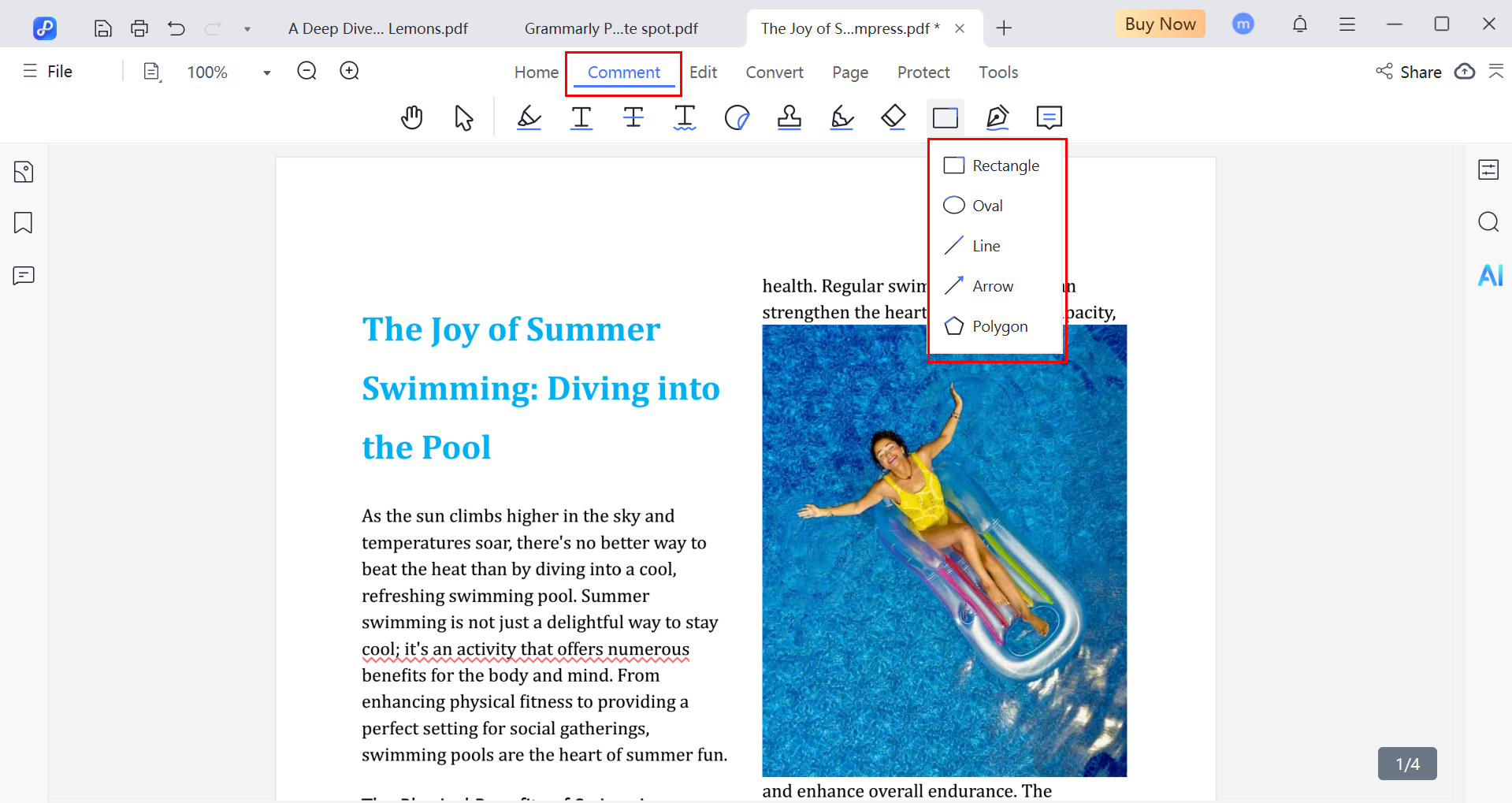Viewport: 1512px width, 803px height.
Task: Open the File menu
Action: point(49,72)
